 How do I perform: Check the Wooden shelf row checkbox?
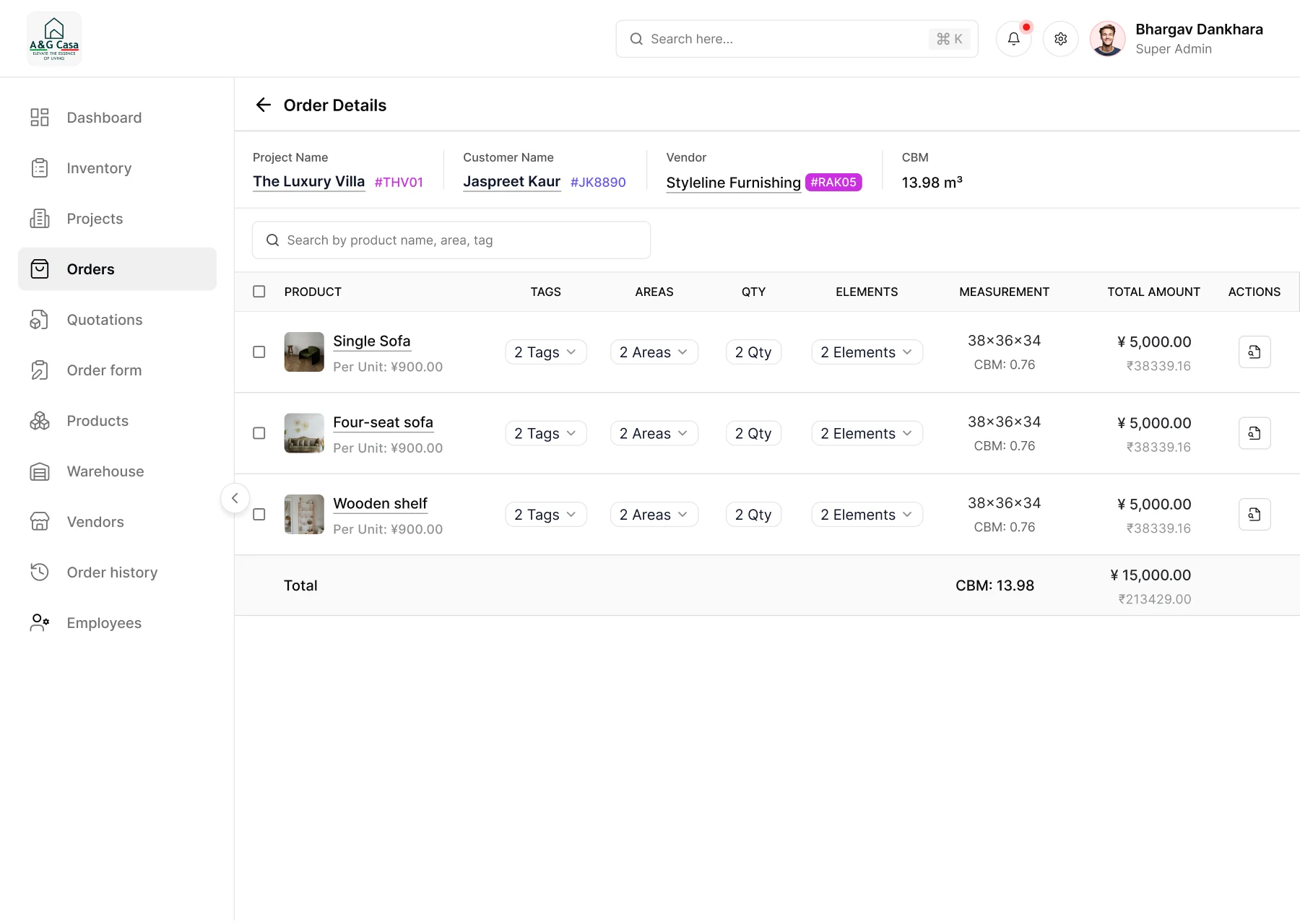coord(259,515)
